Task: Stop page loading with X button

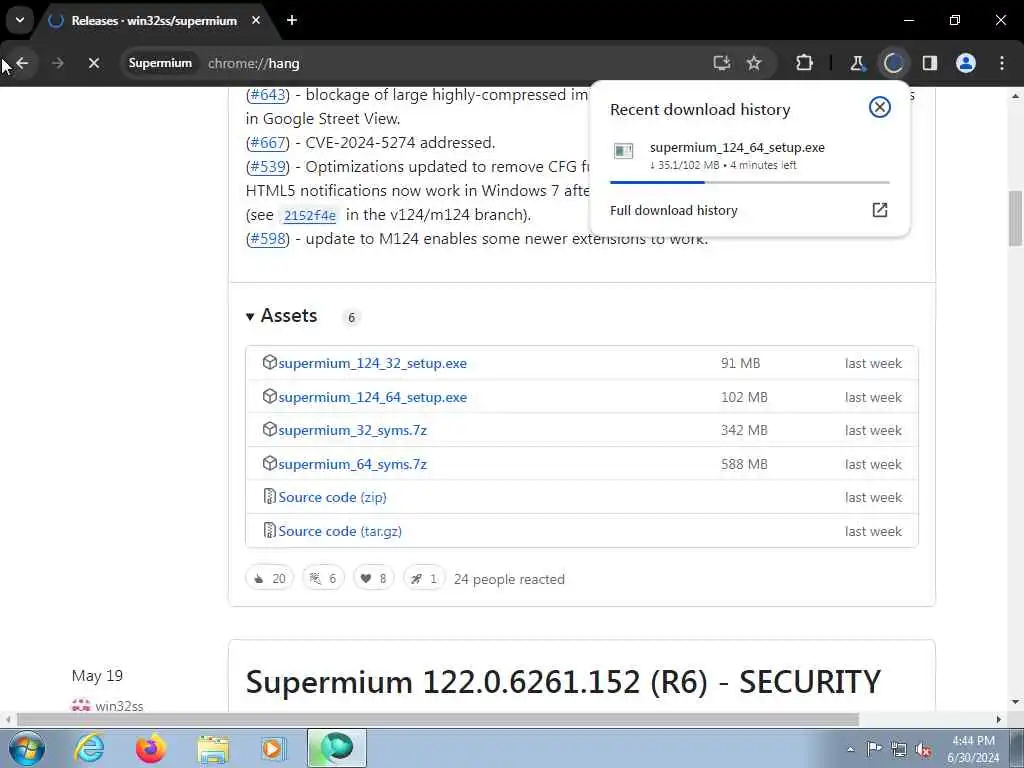Action: [93, 63]
